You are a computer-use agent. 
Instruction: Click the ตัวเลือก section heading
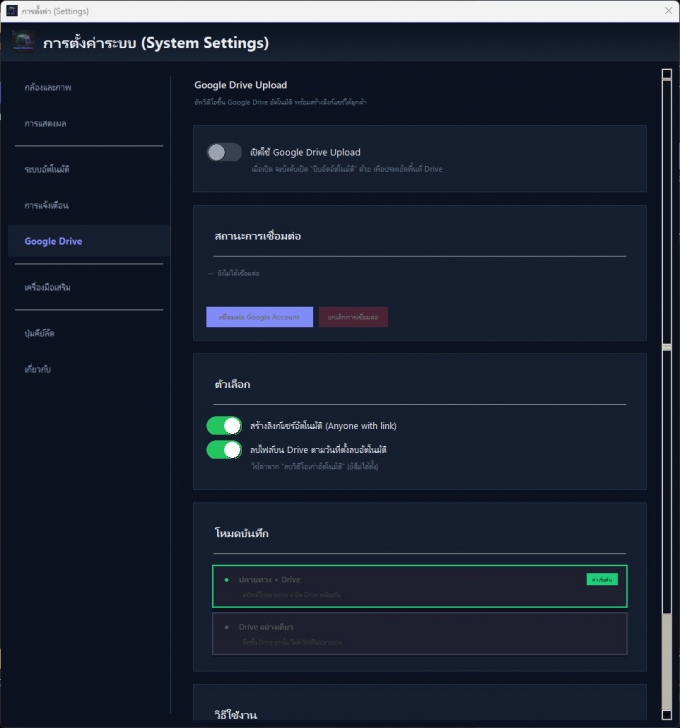(232, 384)
